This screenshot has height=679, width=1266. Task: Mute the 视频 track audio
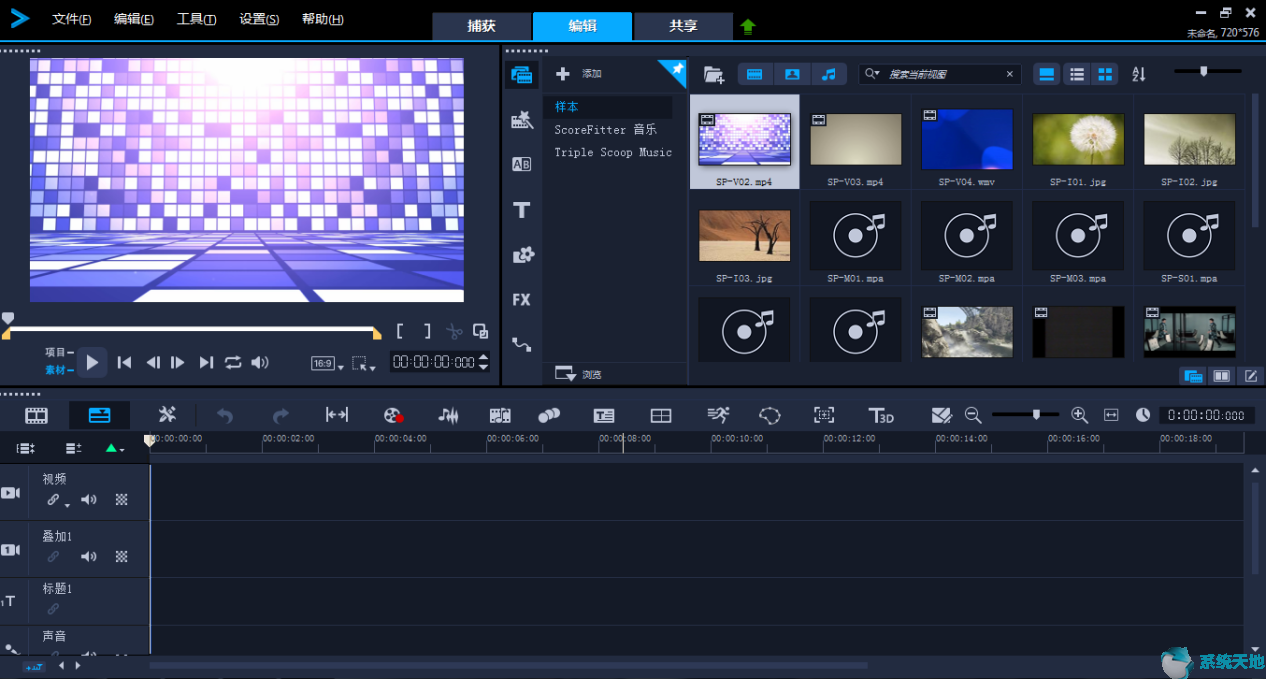[89, 500]
